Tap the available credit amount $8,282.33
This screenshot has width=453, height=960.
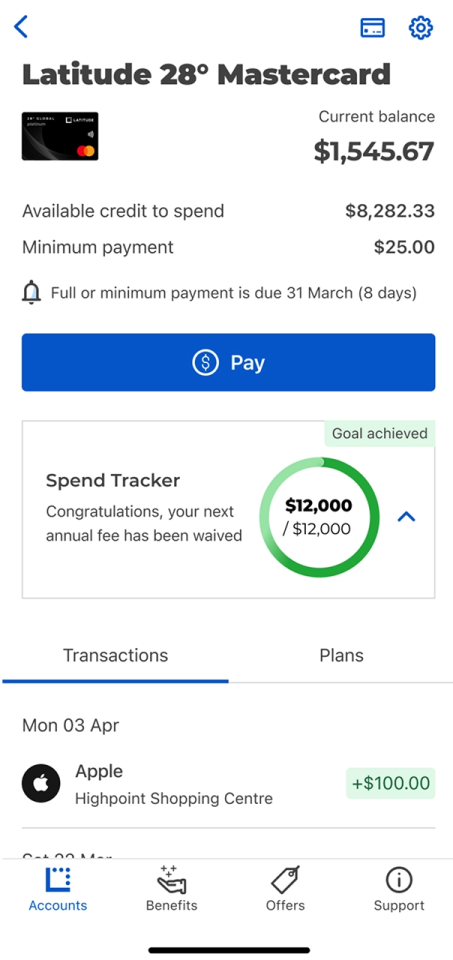coord(390,211)
